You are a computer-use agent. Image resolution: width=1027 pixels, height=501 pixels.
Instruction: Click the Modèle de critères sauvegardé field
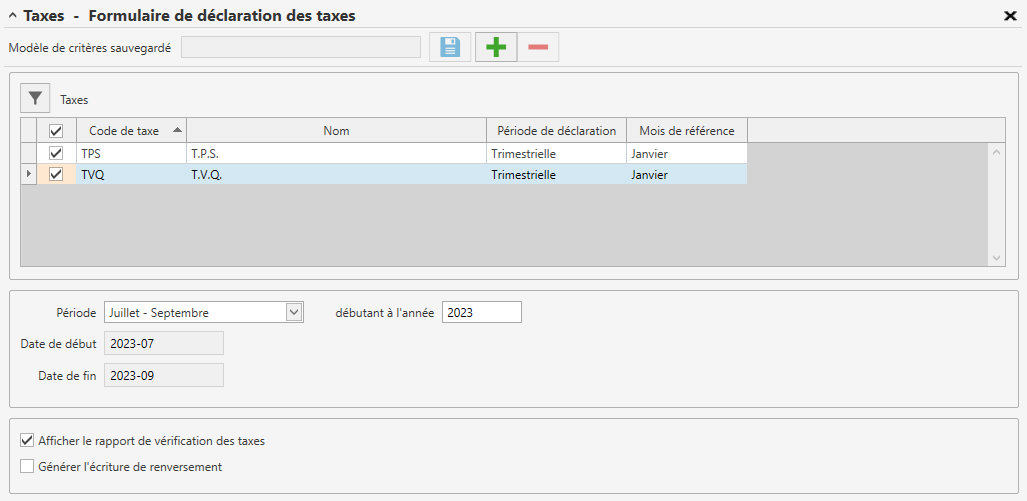(301, 47)
